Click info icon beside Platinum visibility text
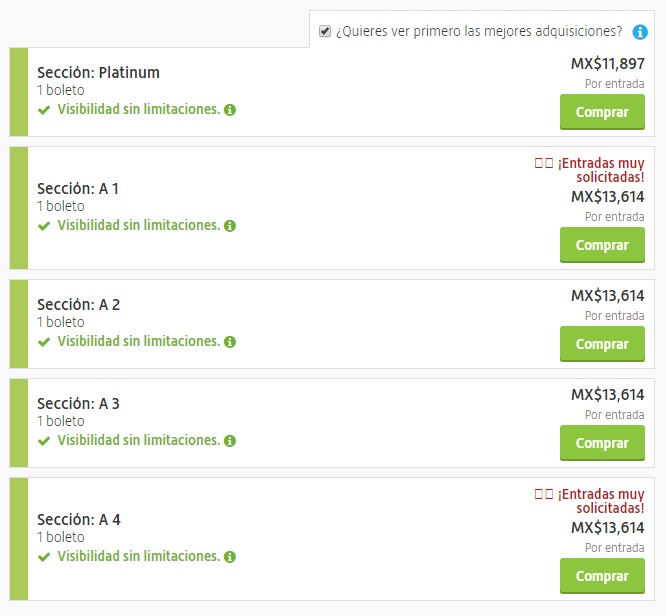The image size is (666, 616). point(230,109)
